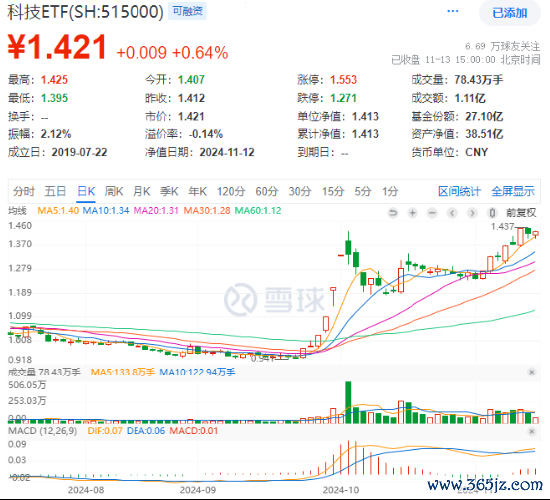The height and width of the screenshot is (500, 550).
Task: Click the 今开 value 1.407
Action: click(x=191, y=80)
